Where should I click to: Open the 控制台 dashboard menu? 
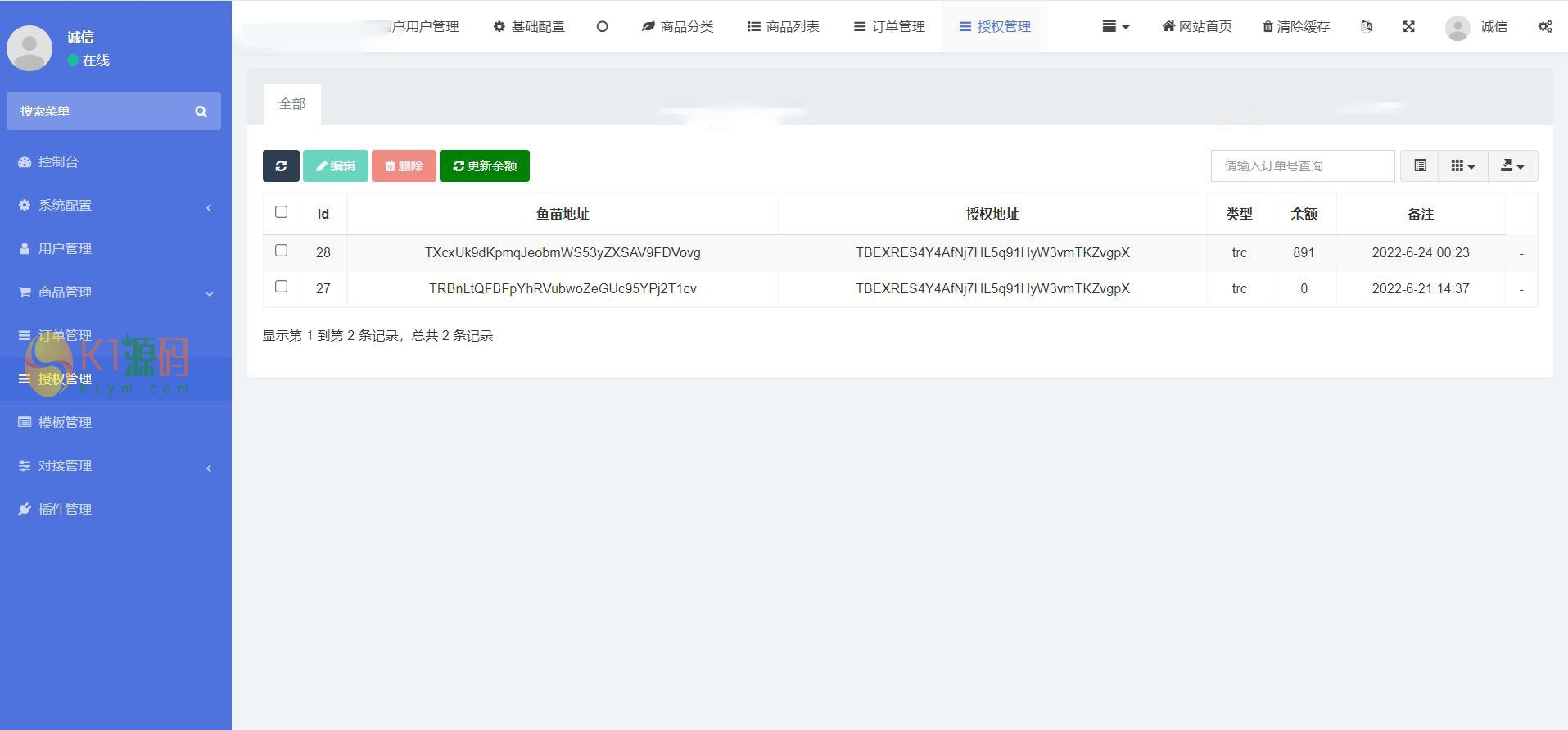[115, 162]
